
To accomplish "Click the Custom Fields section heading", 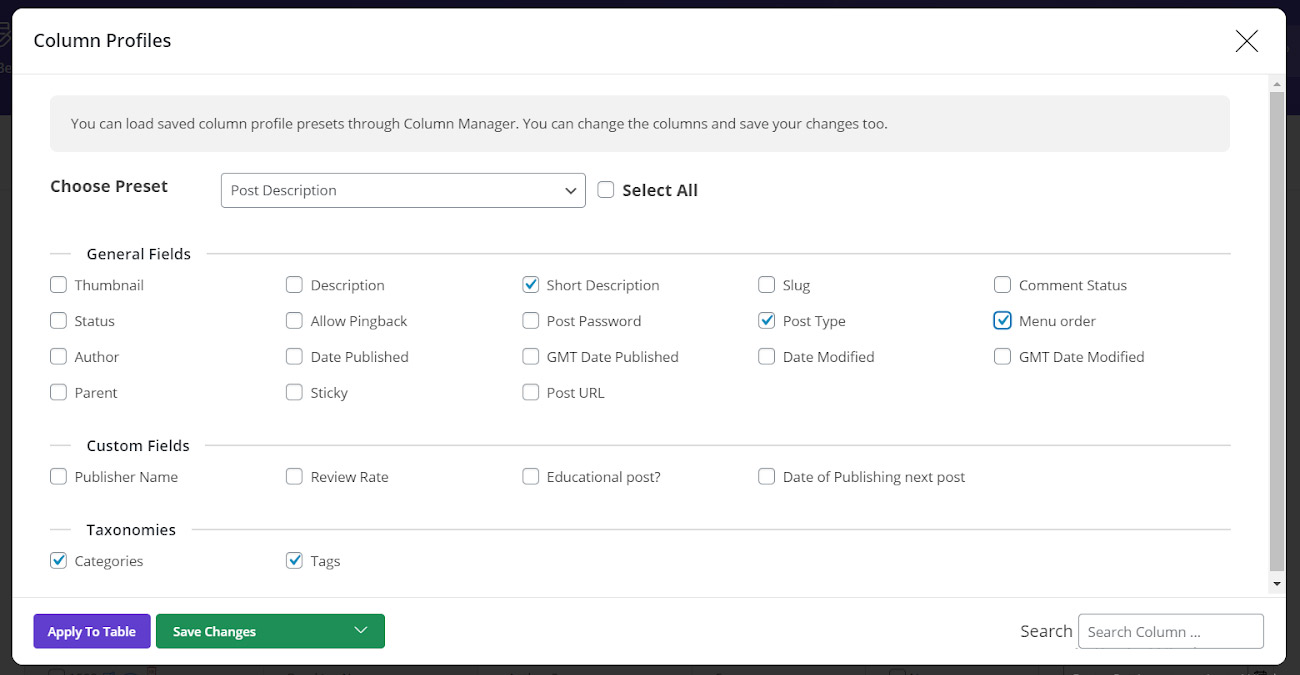I will pos(138,446).
